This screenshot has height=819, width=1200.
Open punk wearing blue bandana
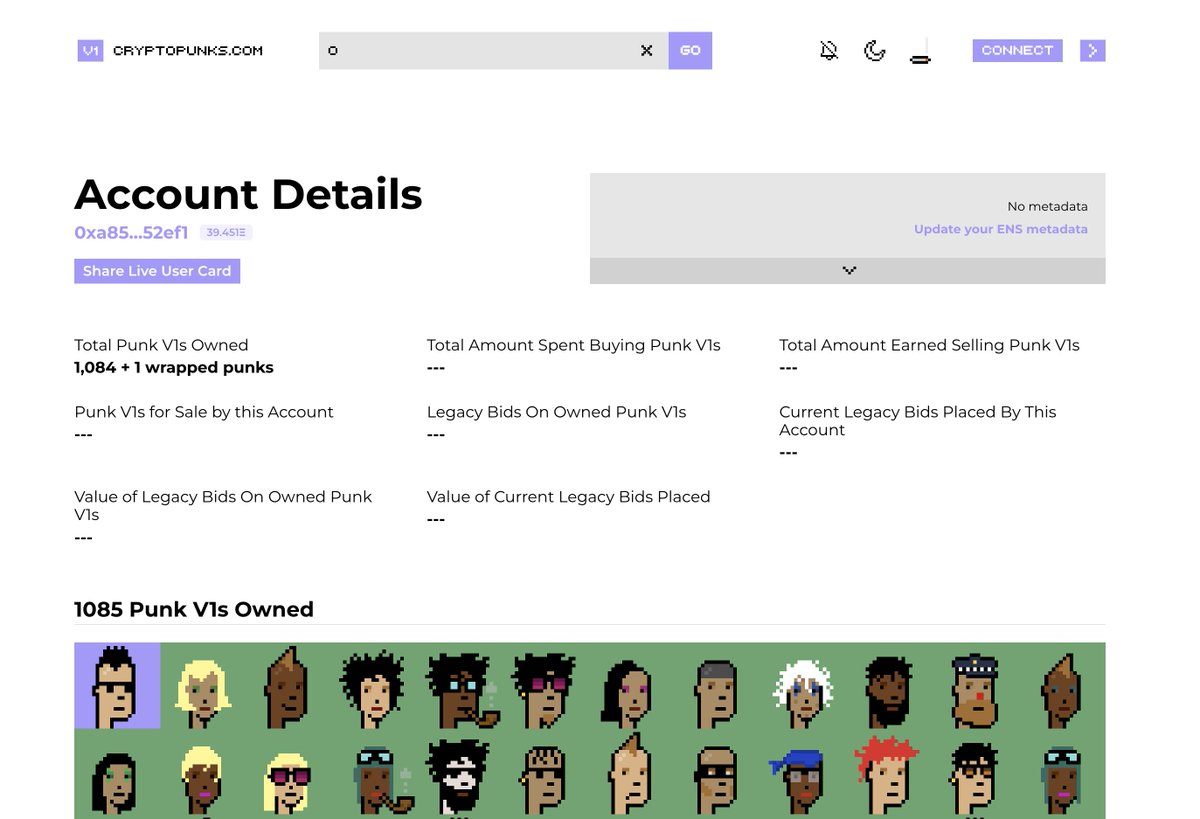click(805, 774)
